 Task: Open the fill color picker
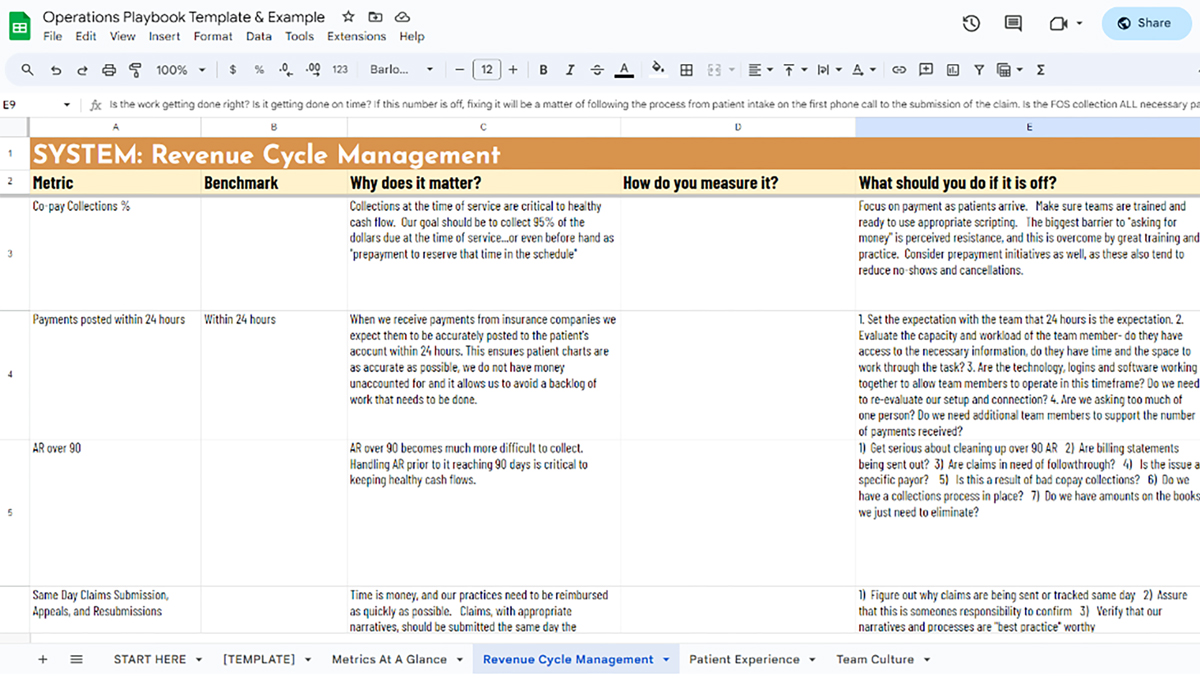coord(658,70)
